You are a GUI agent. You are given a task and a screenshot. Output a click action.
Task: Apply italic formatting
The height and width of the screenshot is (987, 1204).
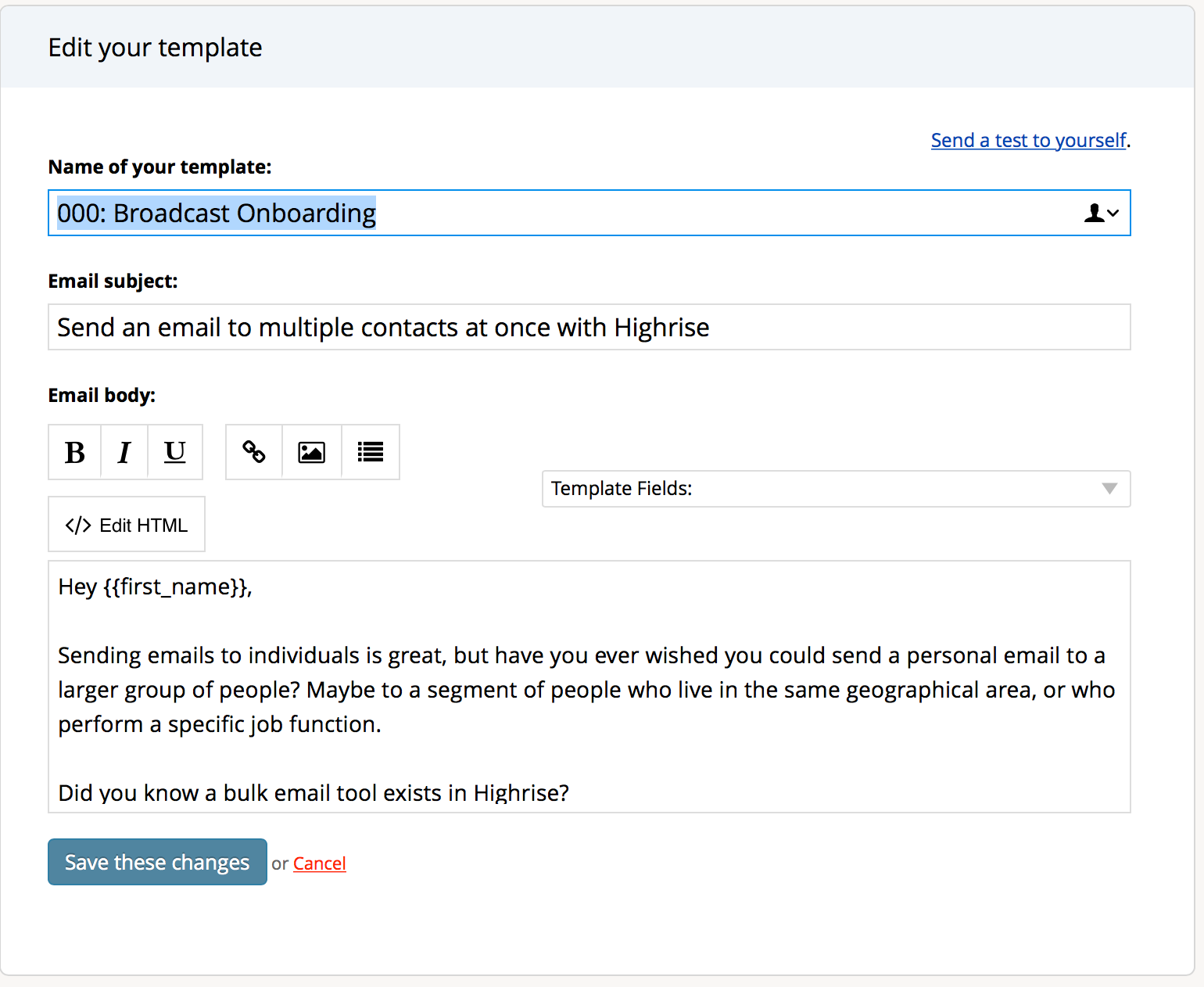tap(124, 452)
